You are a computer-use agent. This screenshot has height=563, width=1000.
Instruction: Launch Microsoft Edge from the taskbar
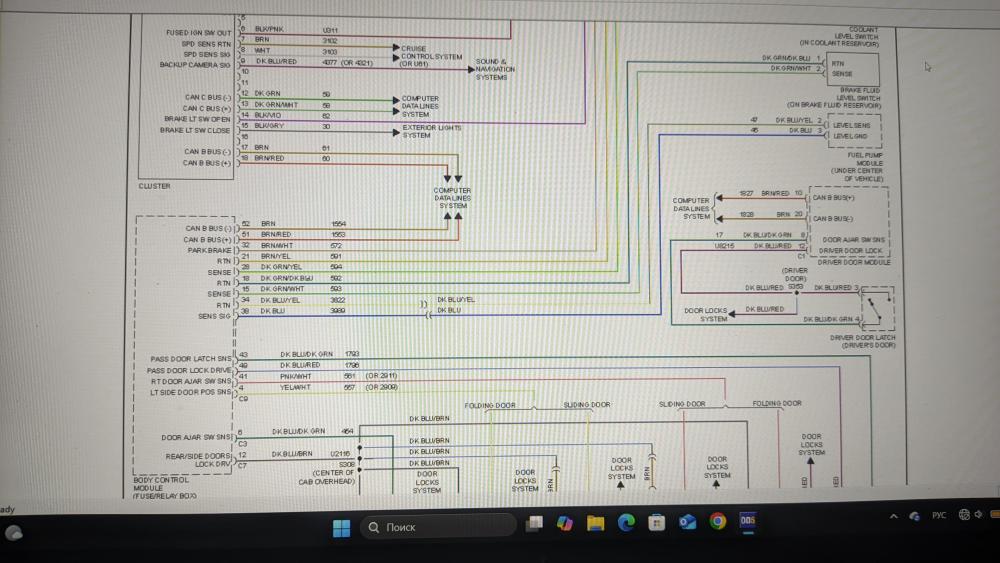click(x=626, y=523)
